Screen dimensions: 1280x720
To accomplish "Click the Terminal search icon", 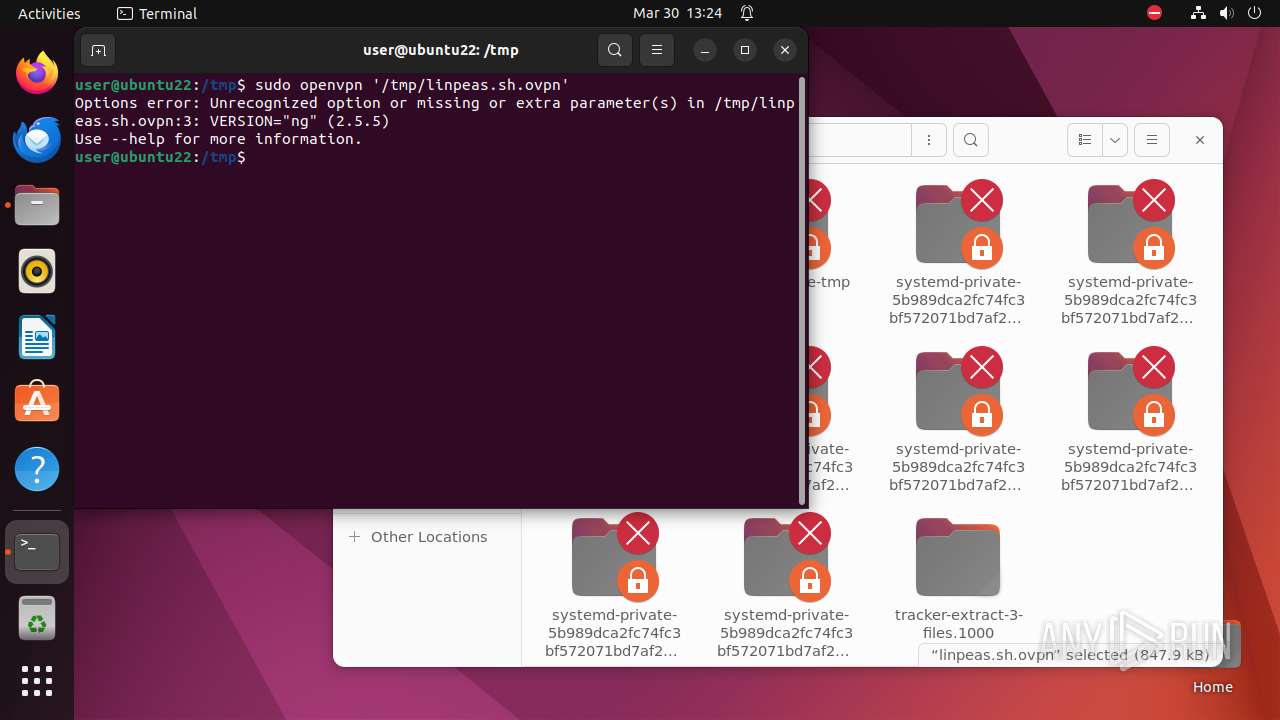I will (615, 50).
